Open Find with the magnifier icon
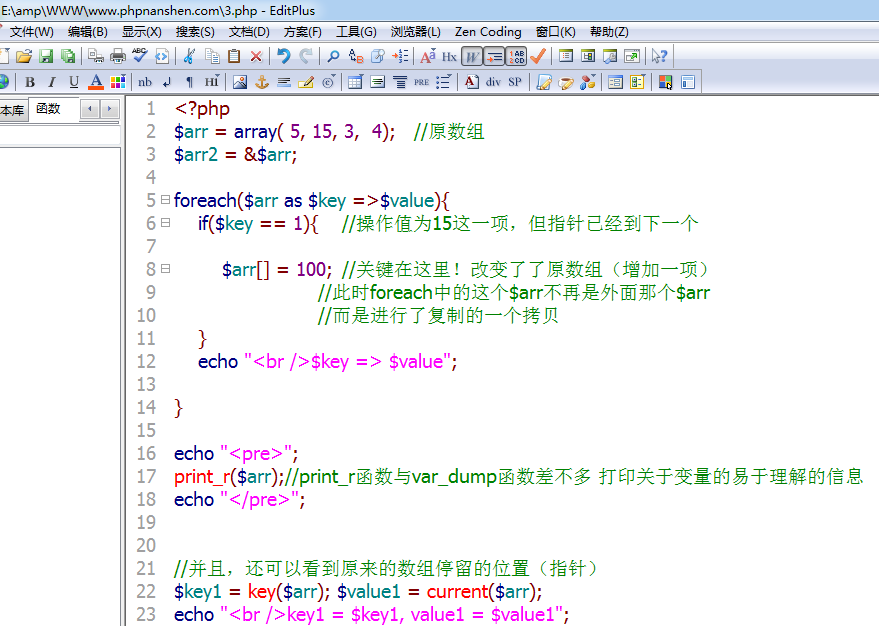This screenshot has height=626, width=879. (334, 56)
